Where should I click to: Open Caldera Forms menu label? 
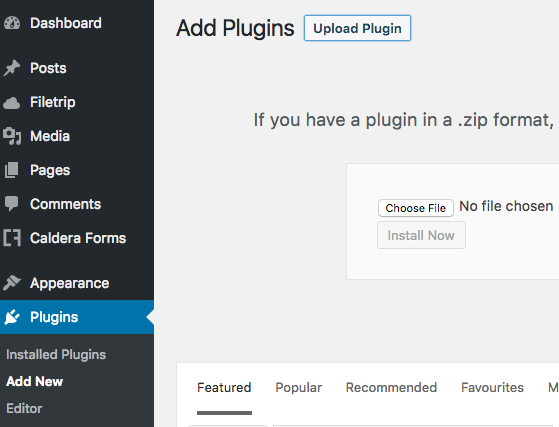point(78,238)
